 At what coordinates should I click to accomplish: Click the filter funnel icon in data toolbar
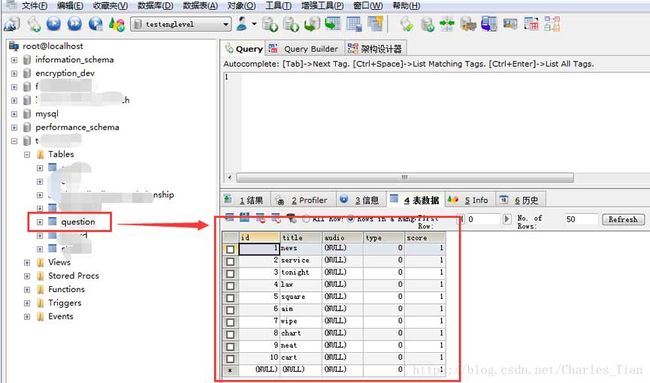click(x=291, y=218)
